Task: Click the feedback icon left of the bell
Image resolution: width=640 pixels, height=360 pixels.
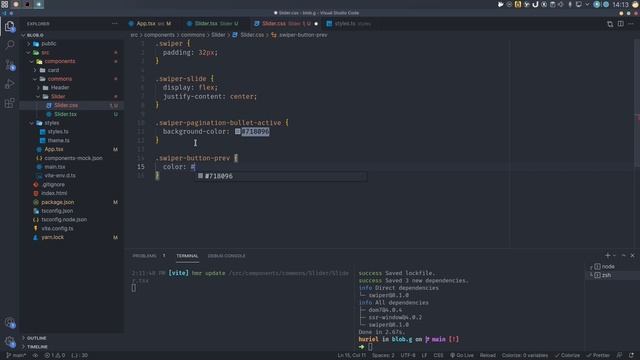Action: (x=619, y=356)
